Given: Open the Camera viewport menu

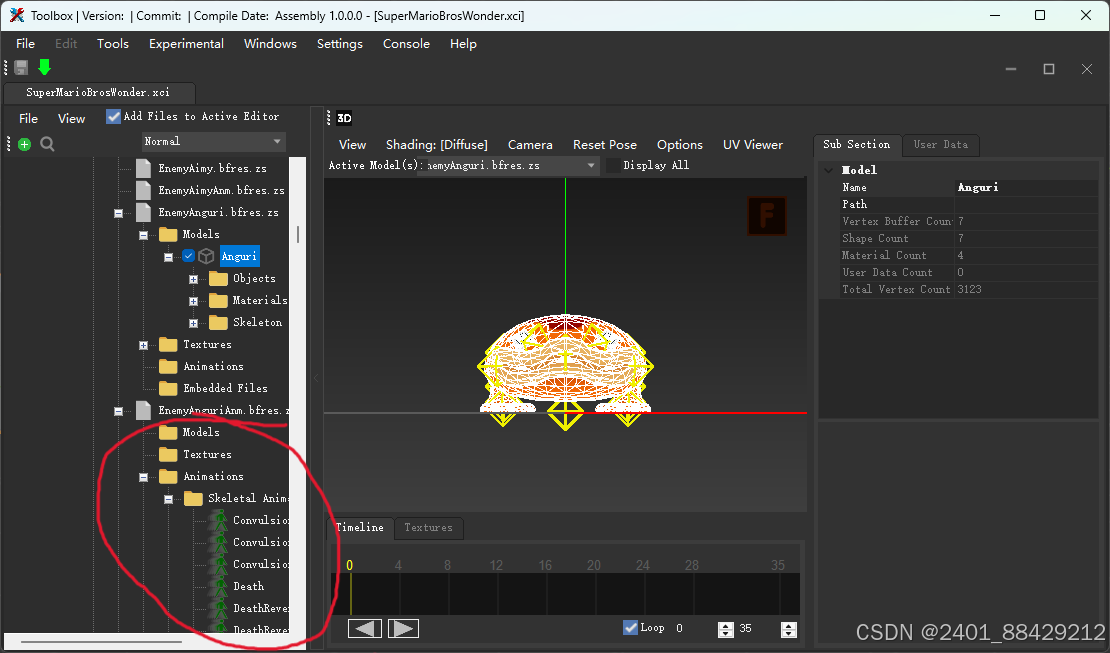Looking at the screenshot, I should [x=530, y=144].
